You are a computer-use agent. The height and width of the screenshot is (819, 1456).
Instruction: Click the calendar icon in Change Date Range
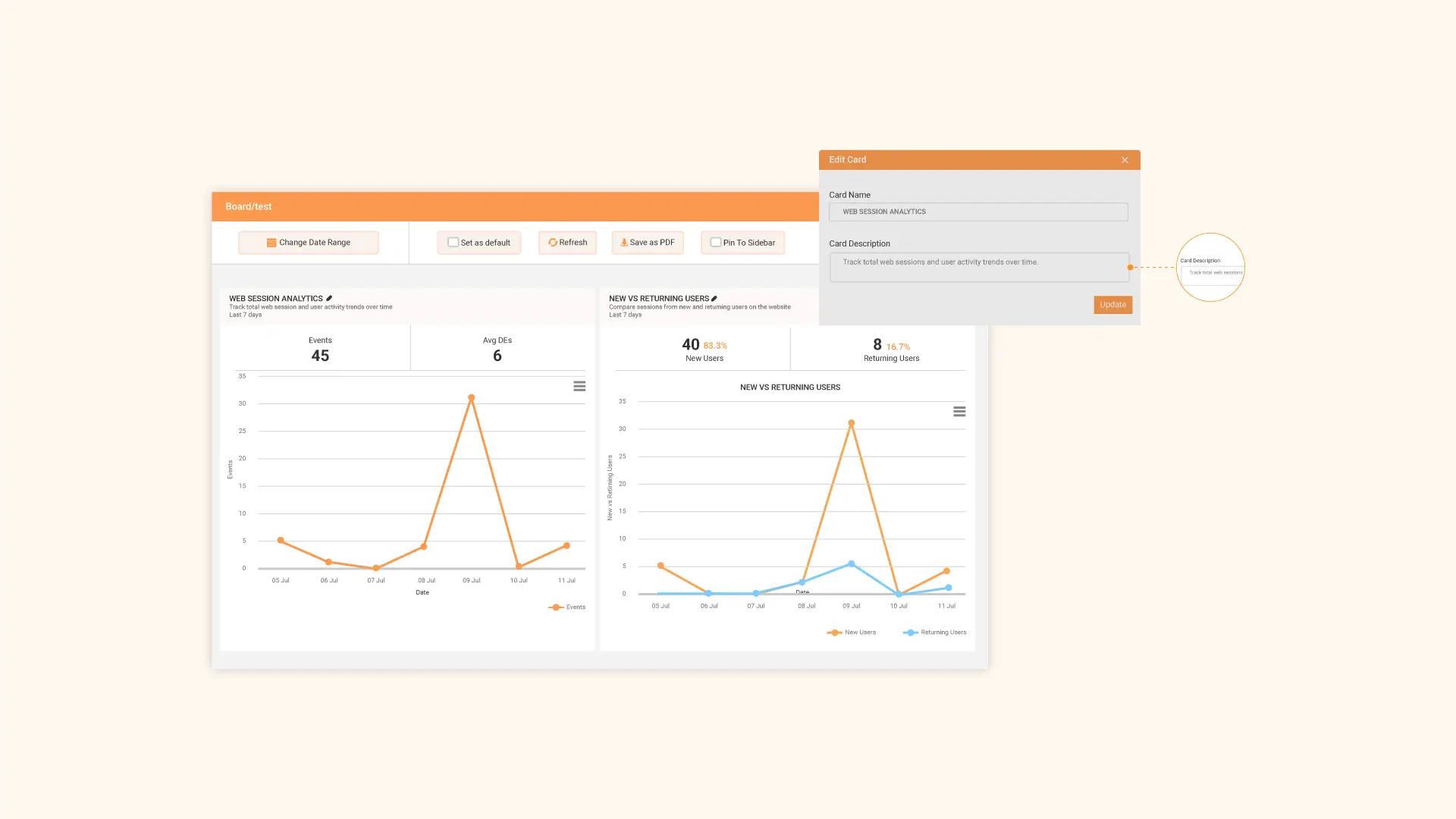[271, 243]
